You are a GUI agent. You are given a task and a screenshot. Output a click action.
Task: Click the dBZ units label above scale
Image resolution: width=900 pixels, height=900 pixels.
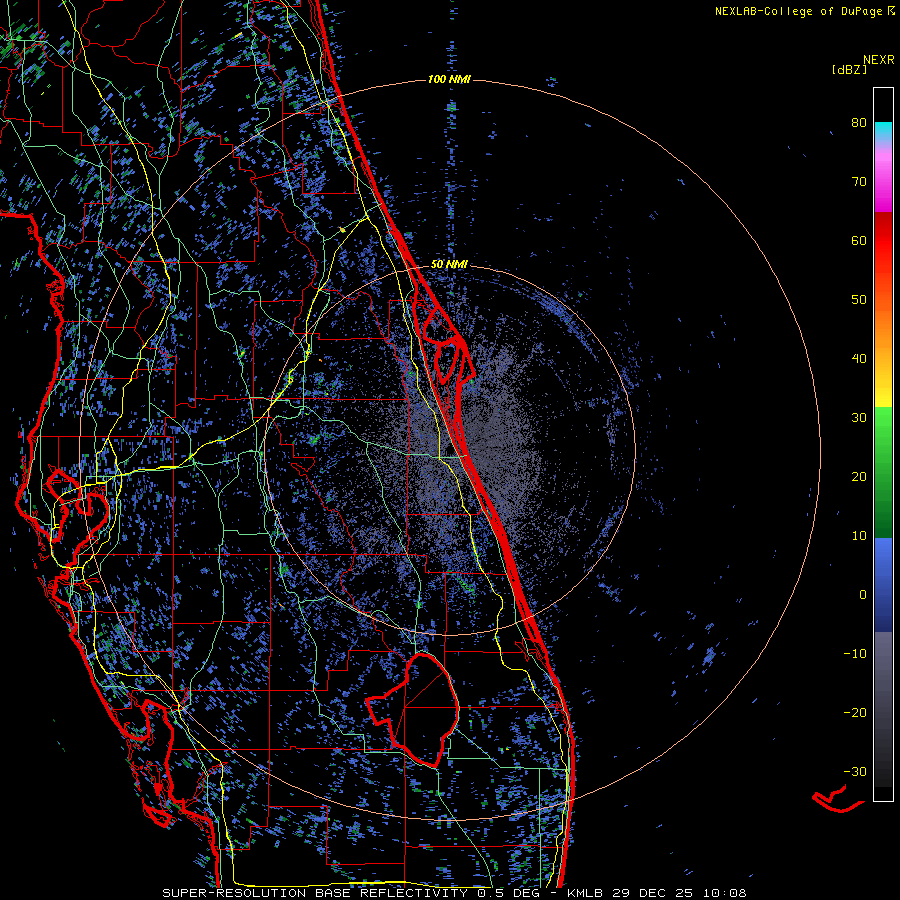click(849, 69)
